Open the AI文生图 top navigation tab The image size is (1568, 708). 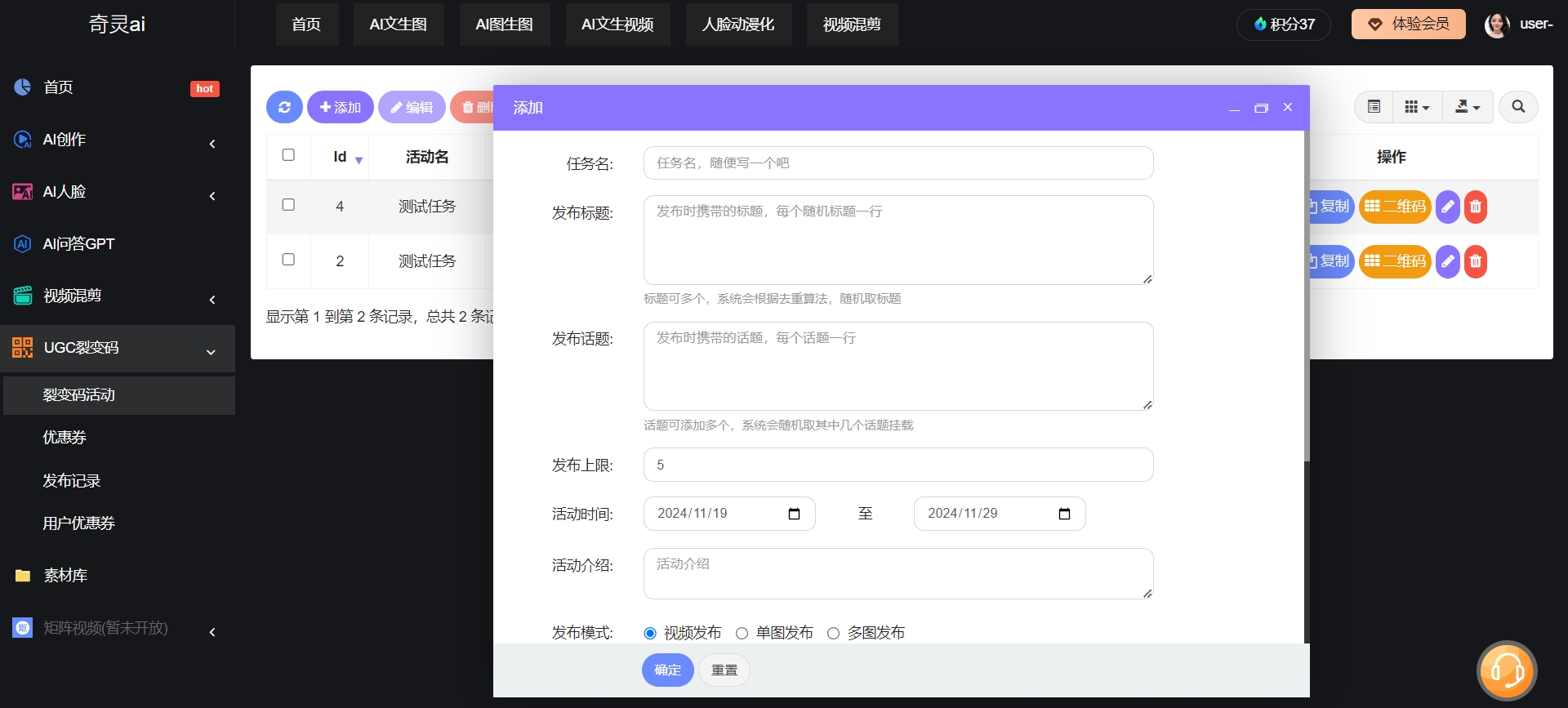click(x=399, y=24)
